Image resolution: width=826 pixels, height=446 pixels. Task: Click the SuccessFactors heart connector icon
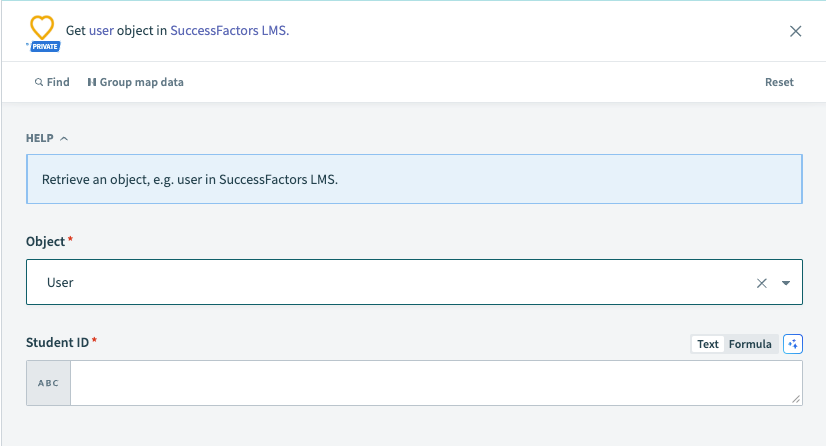[42, 27]
